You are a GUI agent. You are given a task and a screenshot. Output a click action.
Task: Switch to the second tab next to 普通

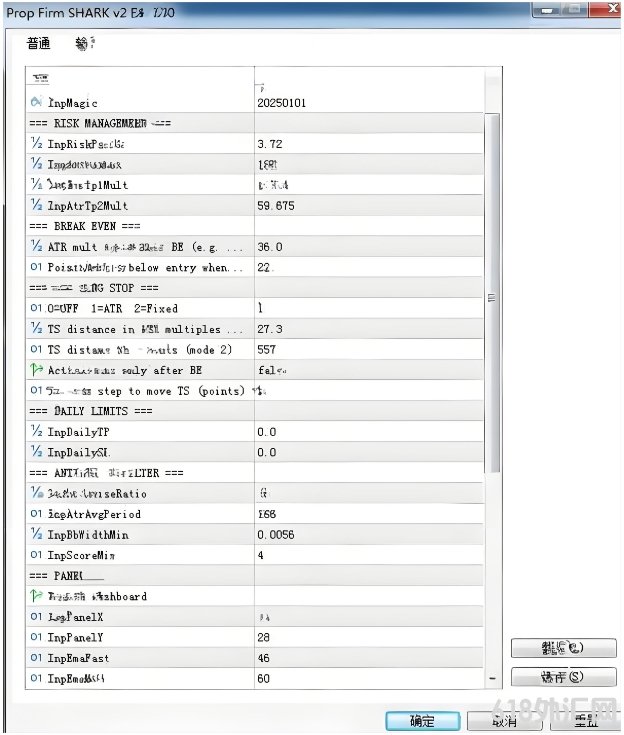click(85, 44)
